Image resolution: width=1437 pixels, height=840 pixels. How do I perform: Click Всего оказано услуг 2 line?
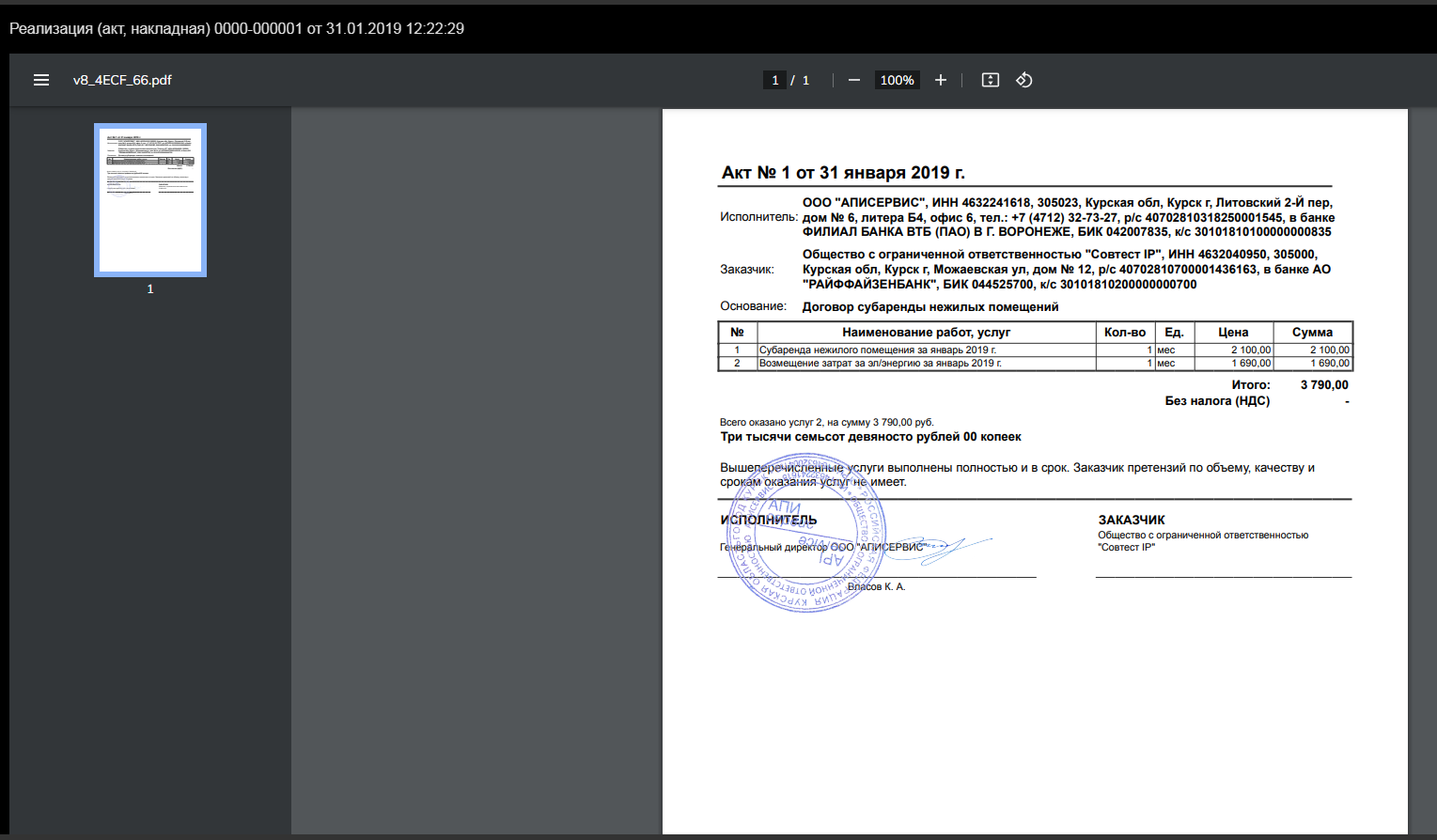pos(827,422)
